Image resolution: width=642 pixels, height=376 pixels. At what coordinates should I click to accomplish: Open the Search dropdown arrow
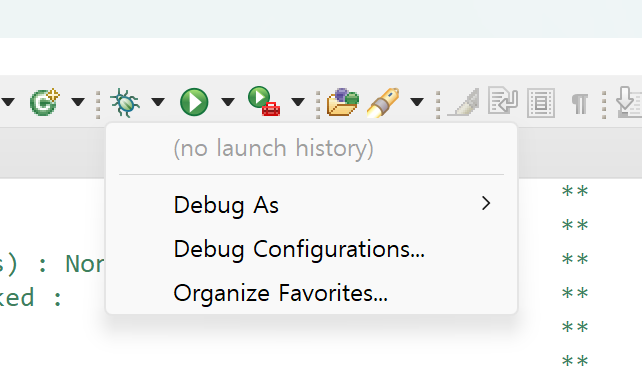(417, 102)
